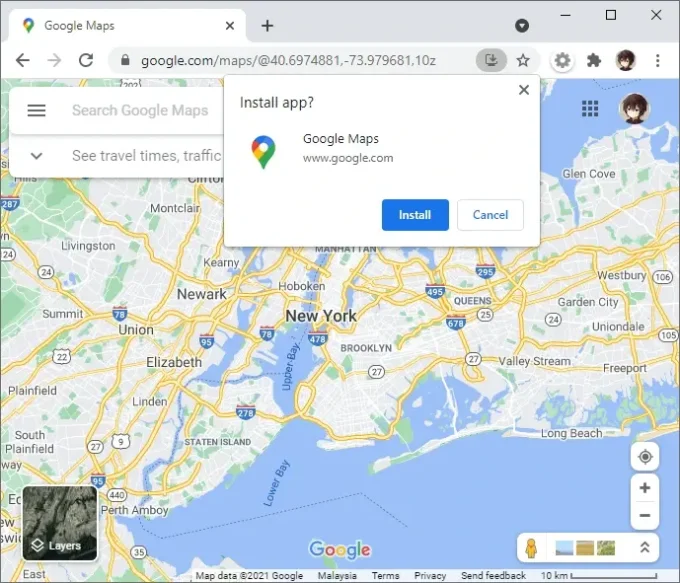The width and height of the screenshot is (680, 583).
Task: Click the Install button in the dialog
Action: (415, 215)
